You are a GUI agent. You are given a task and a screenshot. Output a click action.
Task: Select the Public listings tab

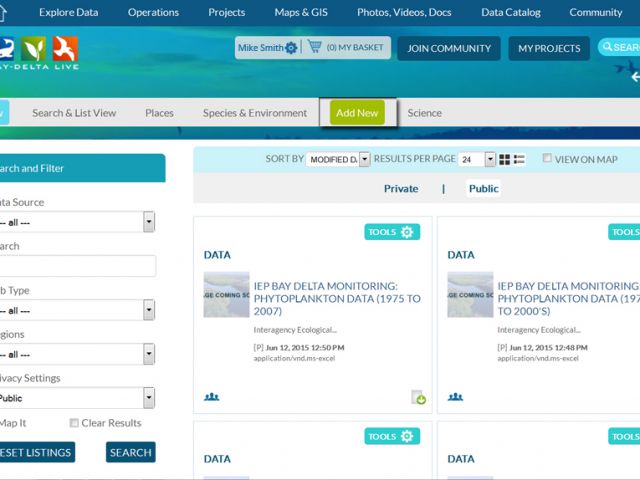coord(484,189)
